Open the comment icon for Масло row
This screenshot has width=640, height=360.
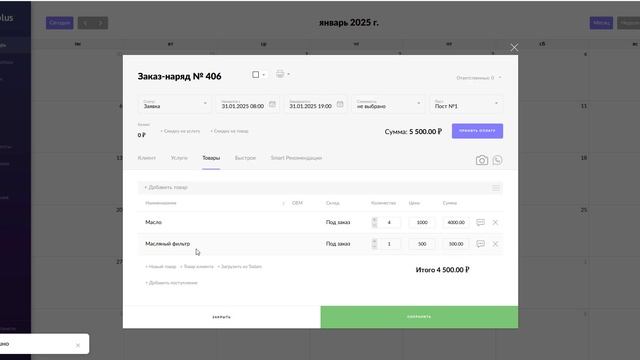tap(480, 222)
